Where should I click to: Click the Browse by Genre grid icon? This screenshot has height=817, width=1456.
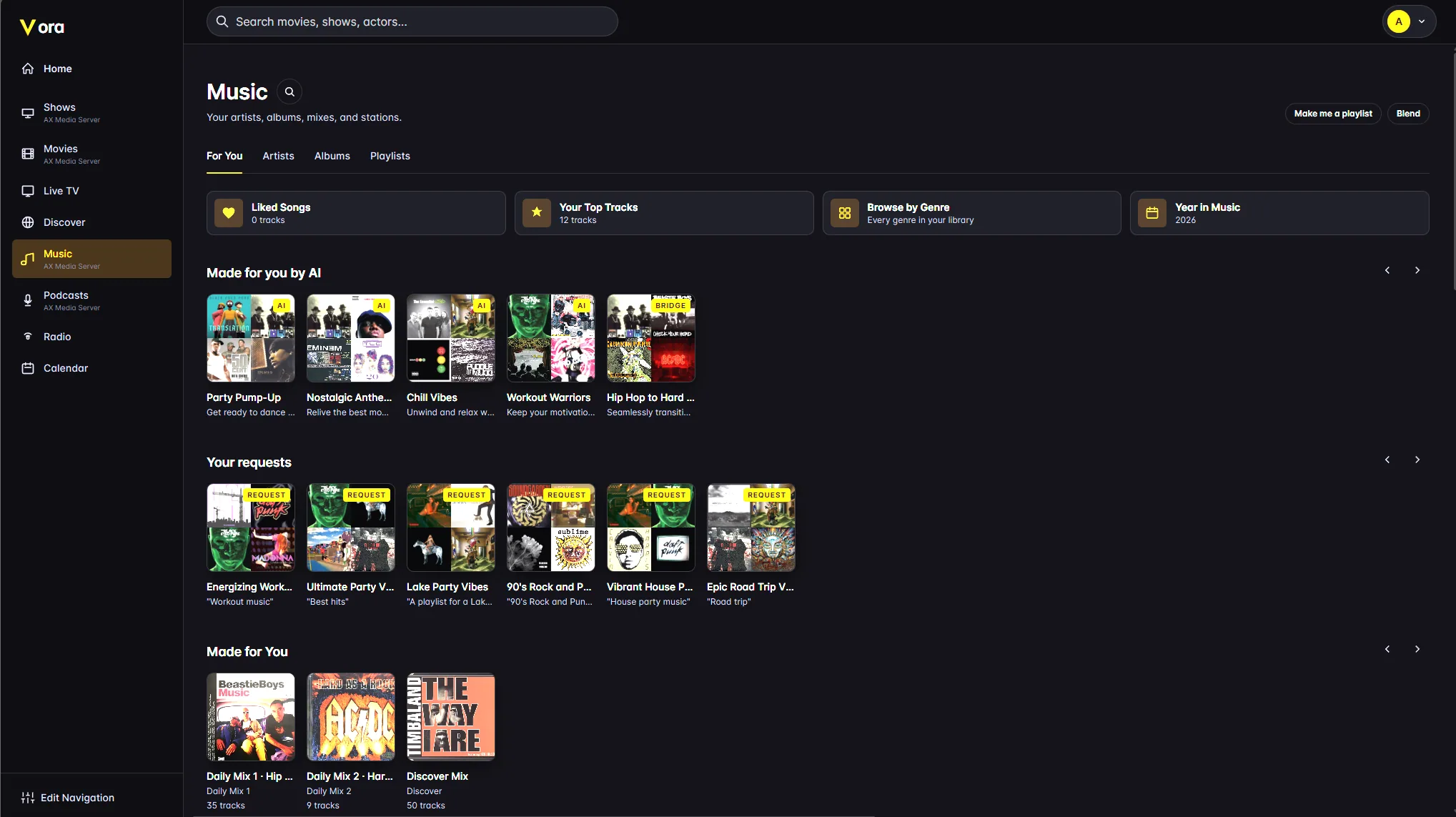click(x=845, y=213)
